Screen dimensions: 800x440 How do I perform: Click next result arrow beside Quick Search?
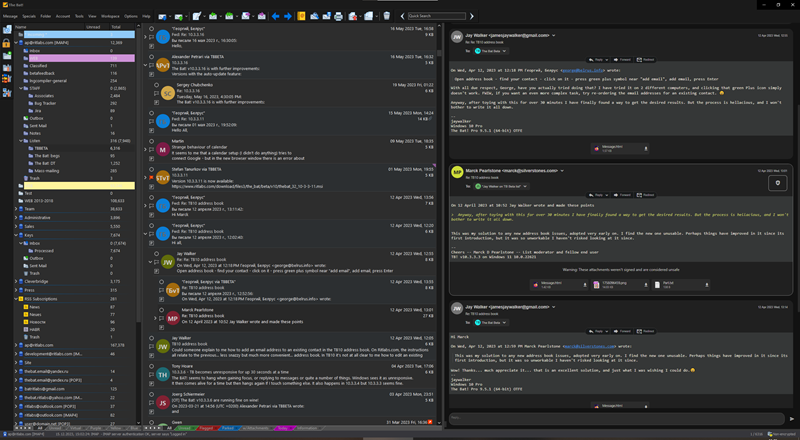tap(471, 16)
